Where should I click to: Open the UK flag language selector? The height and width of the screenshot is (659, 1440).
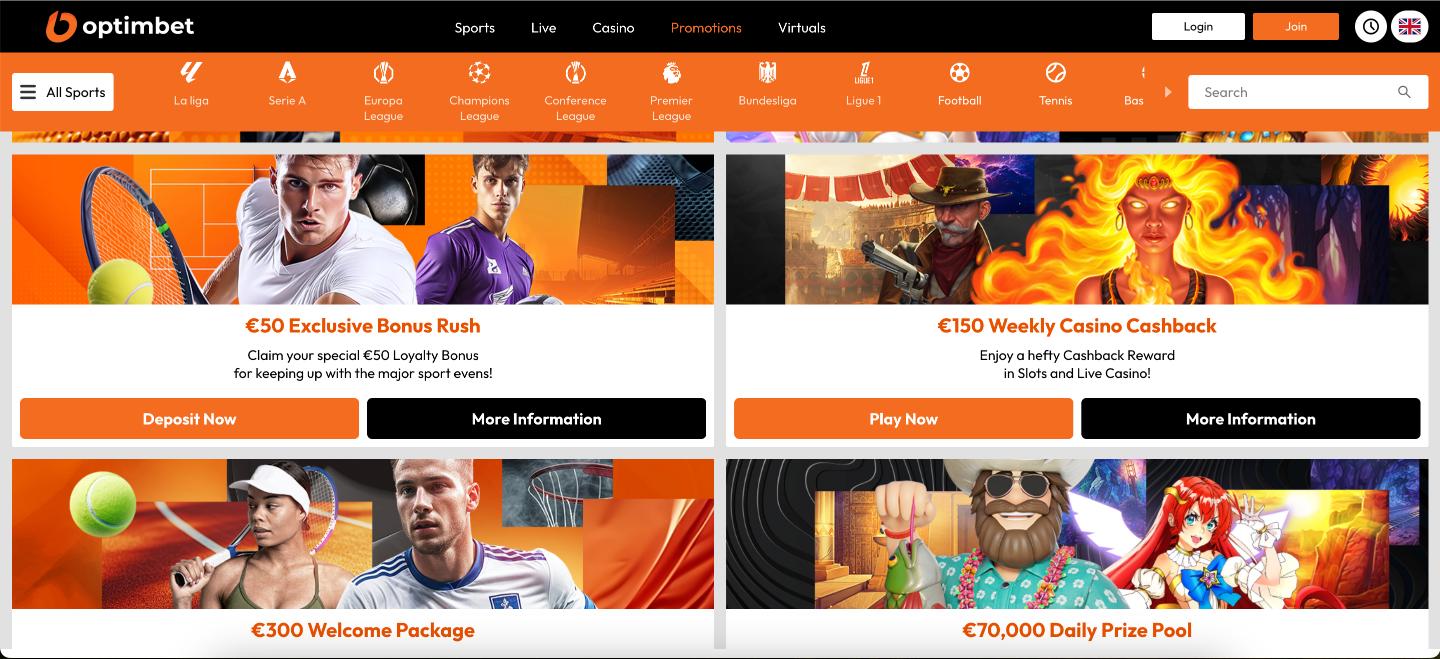[1410, 27]
